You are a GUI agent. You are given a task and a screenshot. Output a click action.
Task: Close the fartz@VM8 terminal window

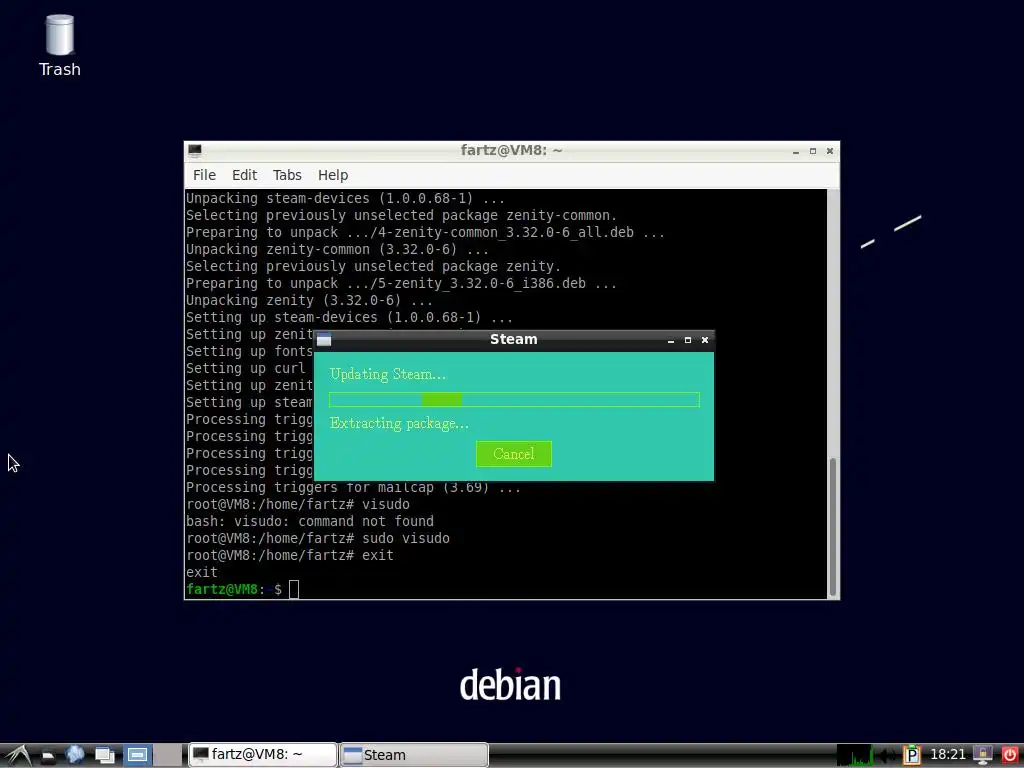[830, 151]
